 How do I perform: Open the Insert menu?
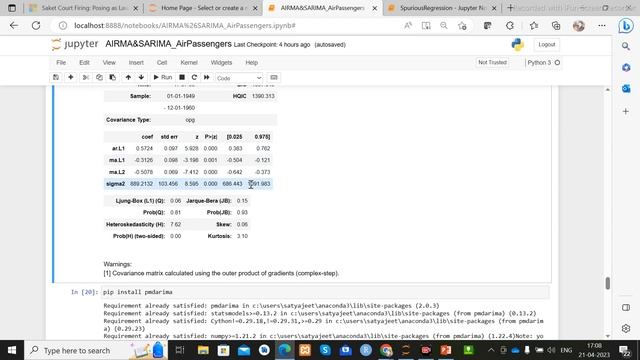point(136,62)
